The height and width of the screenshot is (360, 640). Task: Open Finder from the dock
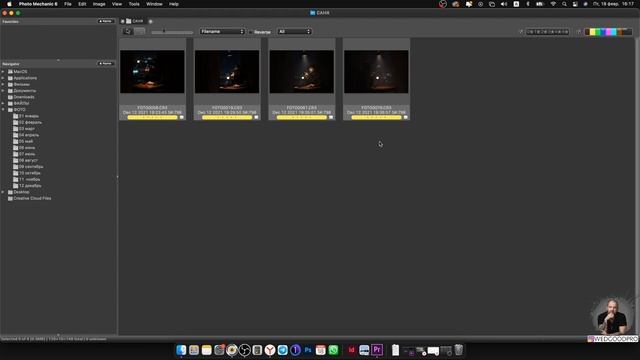[181, 350]
